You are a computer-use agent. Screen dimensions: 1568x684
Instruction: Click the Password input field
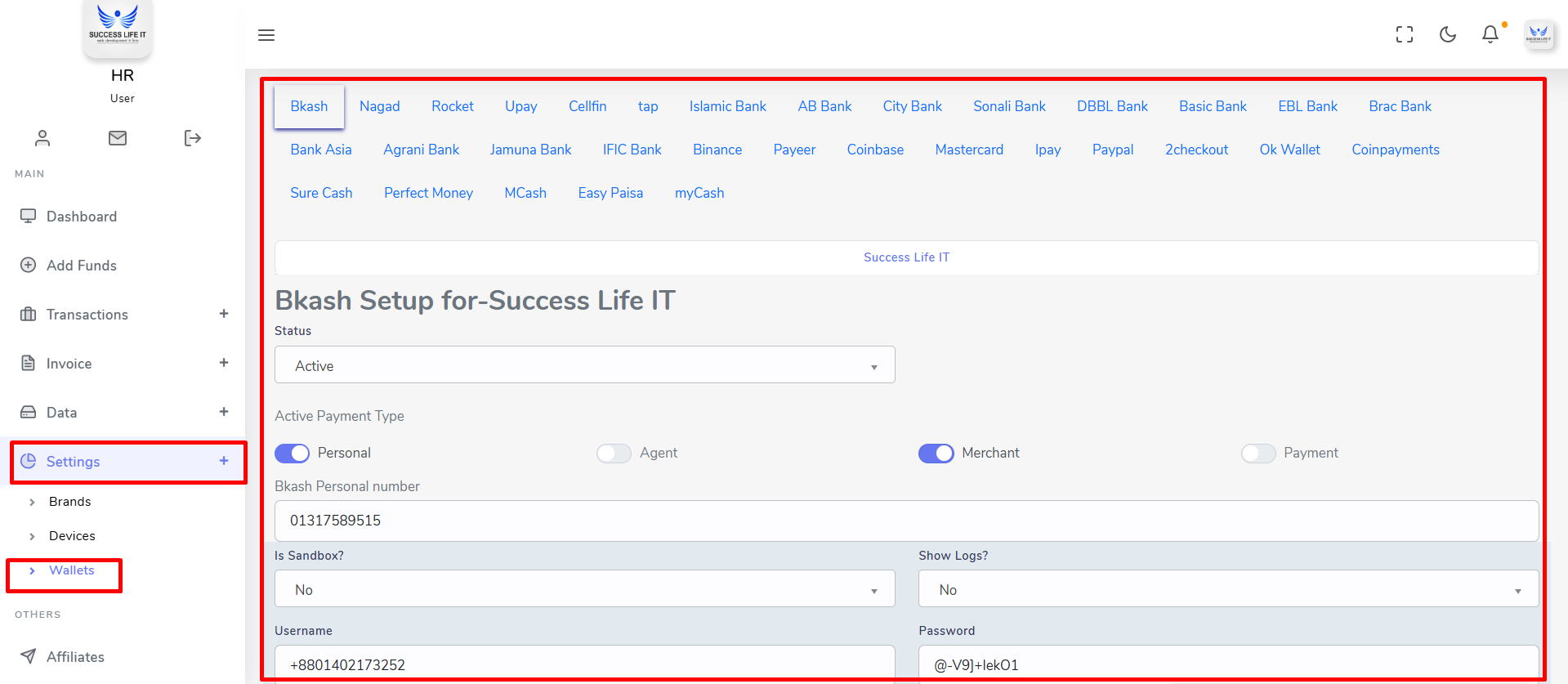point(1229,664)
